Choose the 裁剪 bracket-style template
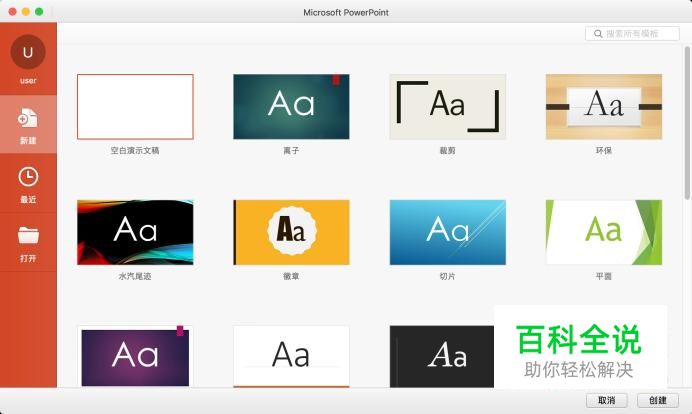 448,107
